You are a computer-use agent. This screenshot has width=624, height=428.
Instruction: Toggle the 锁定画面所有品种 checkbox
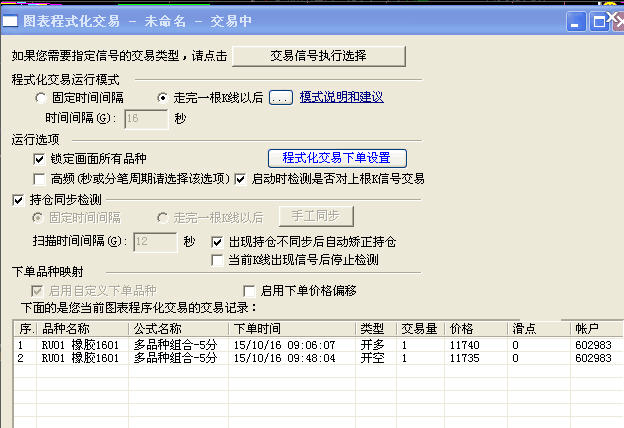[40, 159]
